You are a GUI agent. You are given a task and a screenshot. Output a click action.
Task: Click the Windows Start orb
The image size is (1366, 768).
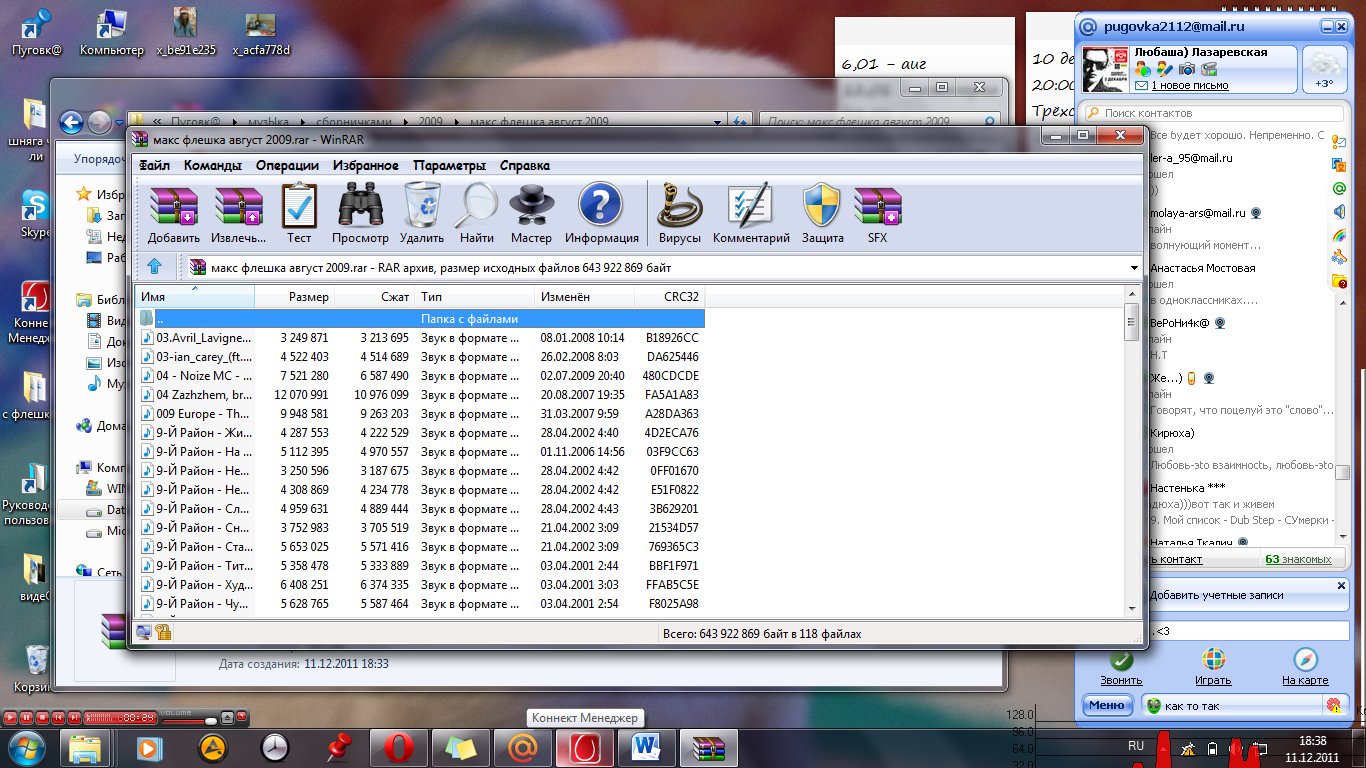27,747
